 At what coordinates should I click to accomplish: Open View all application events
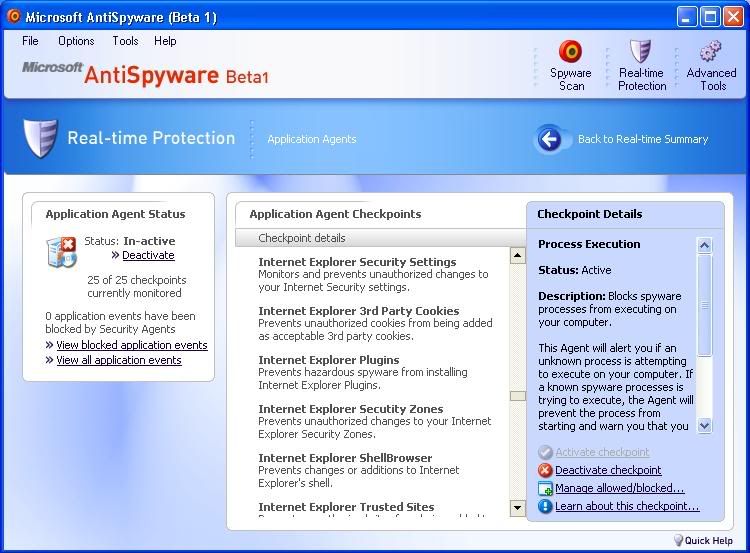[119, 360]
